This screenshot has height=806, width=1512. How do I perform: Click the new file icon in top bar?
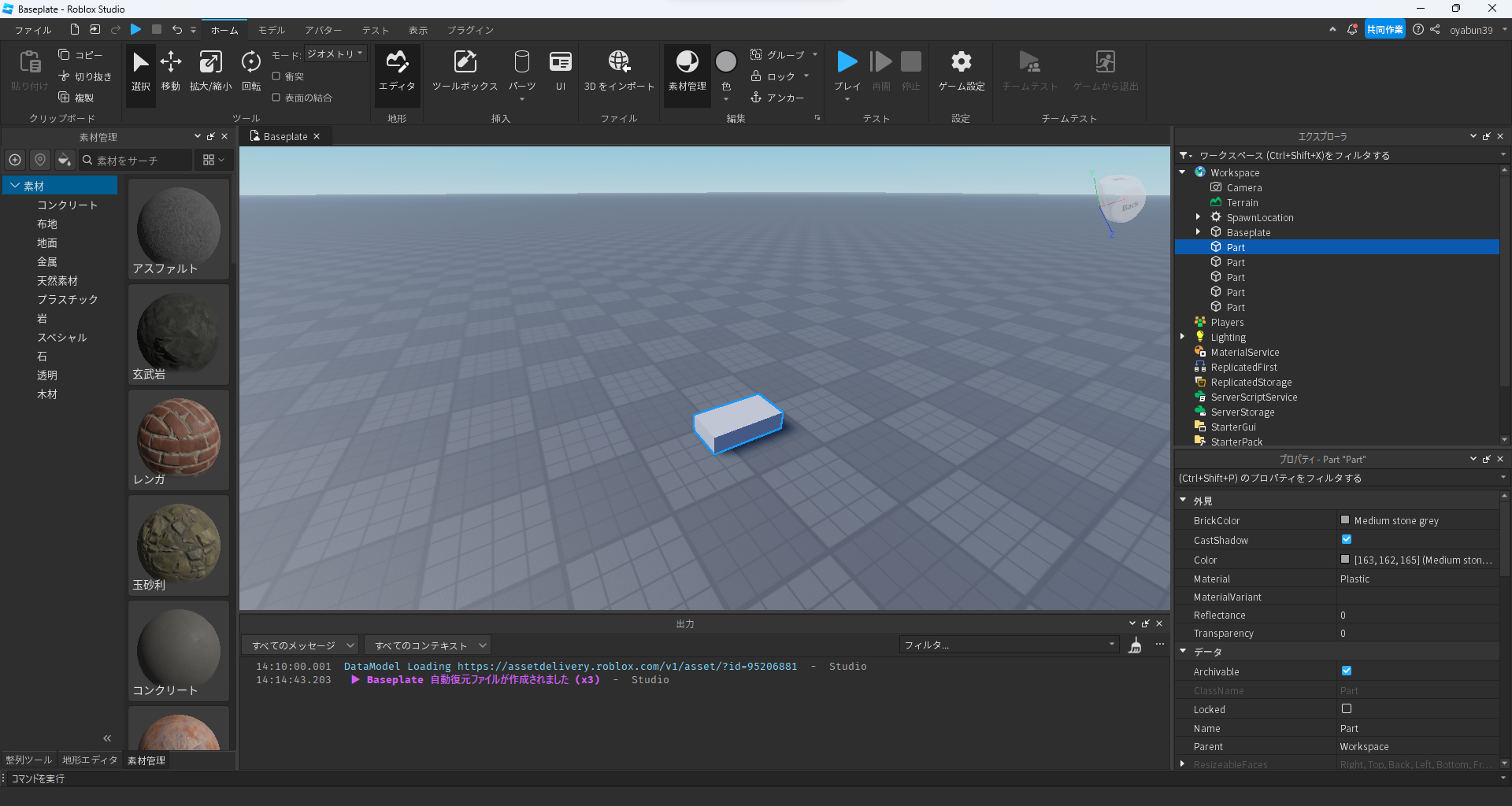pos(75,29)
